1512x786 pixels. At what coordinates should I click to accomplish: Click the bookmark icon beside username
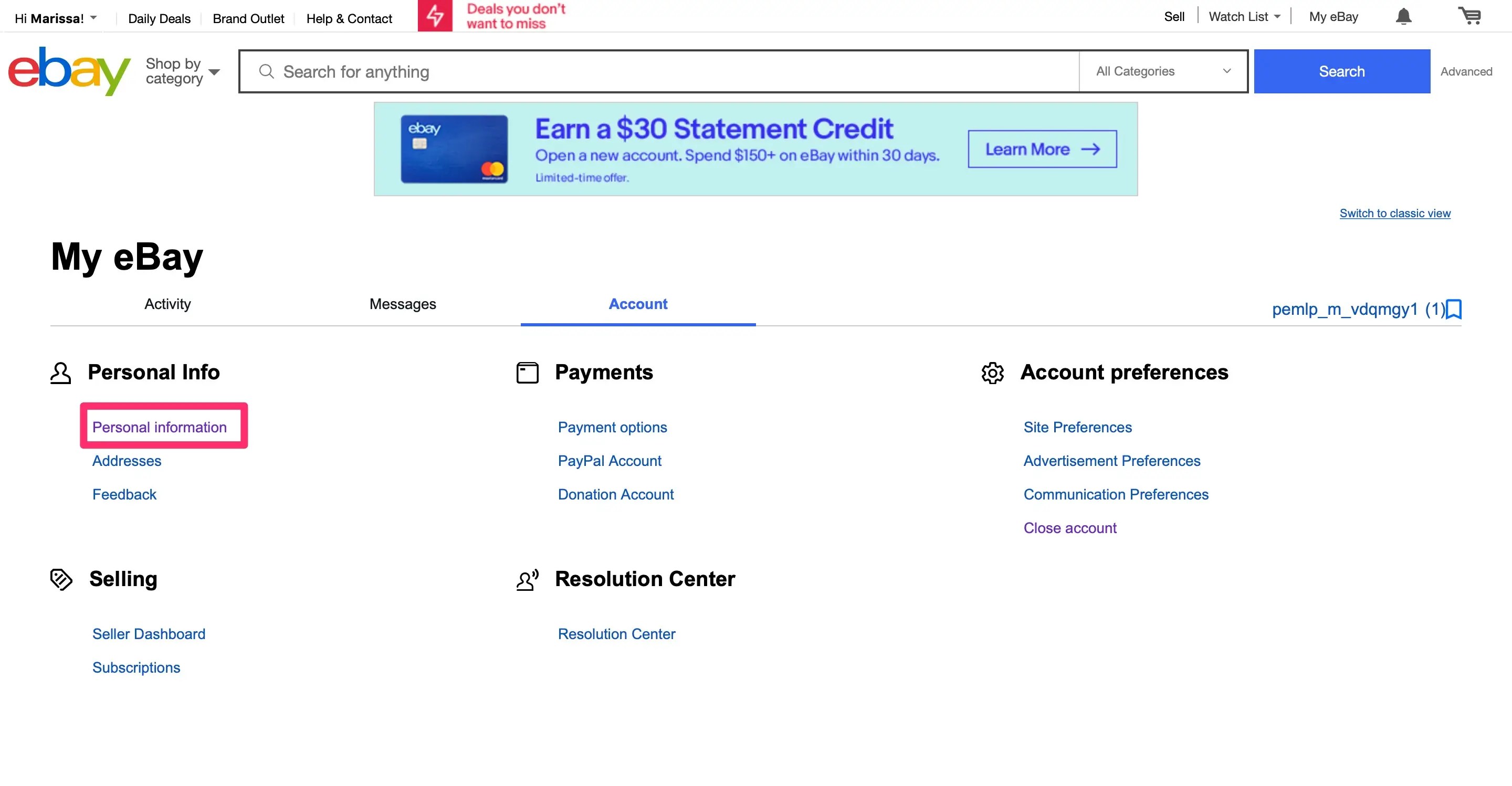(1454, 309)
